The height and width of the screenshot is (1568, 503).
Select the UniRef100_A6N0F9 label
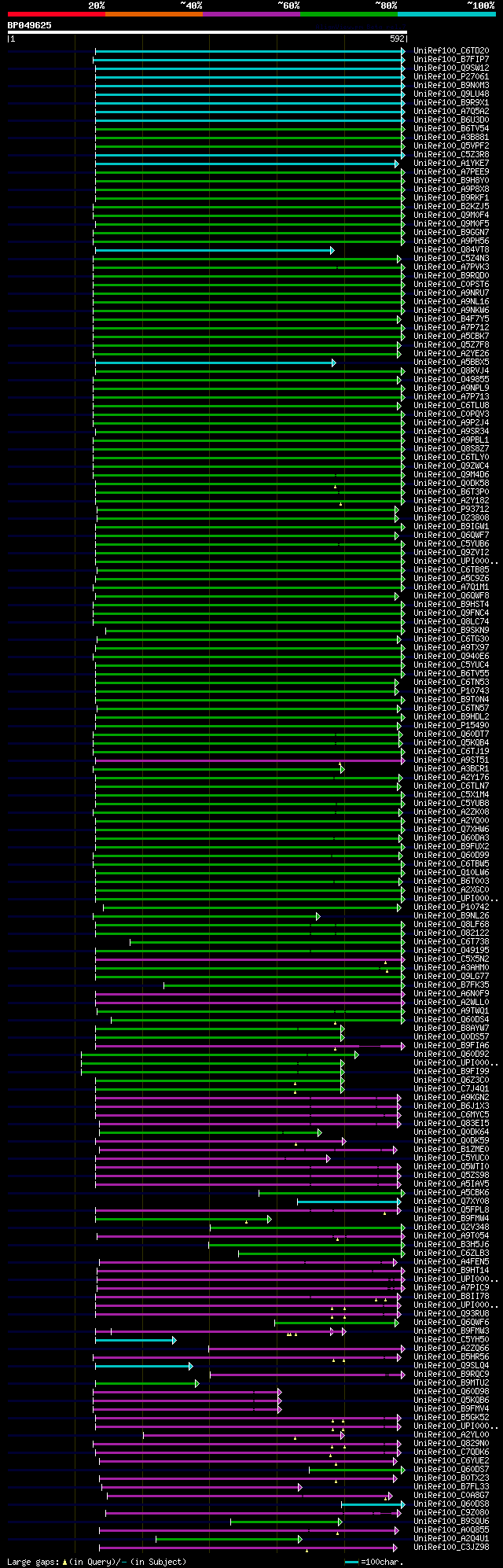click(x=451, y=994)
